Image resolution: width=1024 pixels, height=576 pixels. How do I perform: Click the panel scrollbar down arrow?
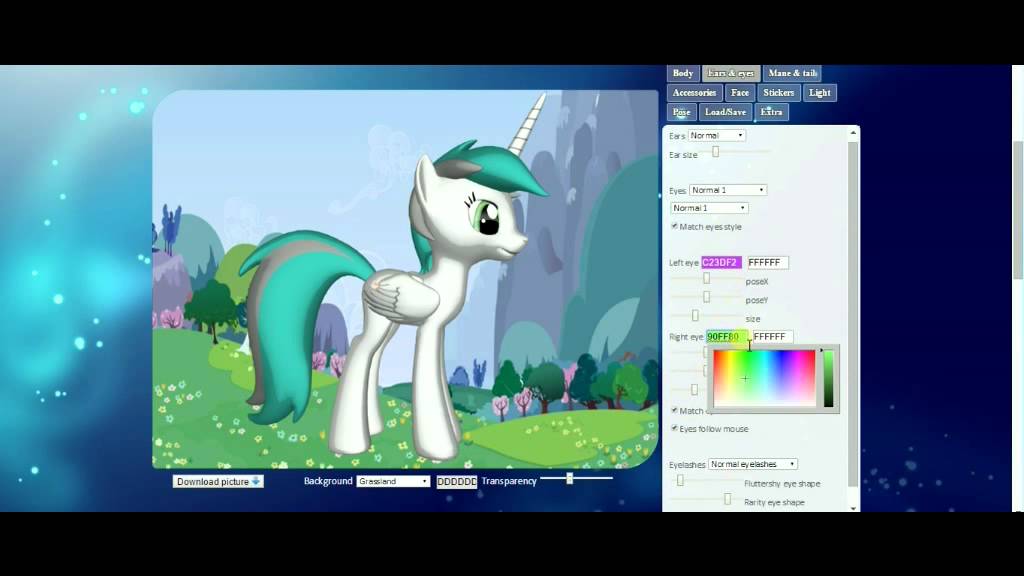click(853, 508)
